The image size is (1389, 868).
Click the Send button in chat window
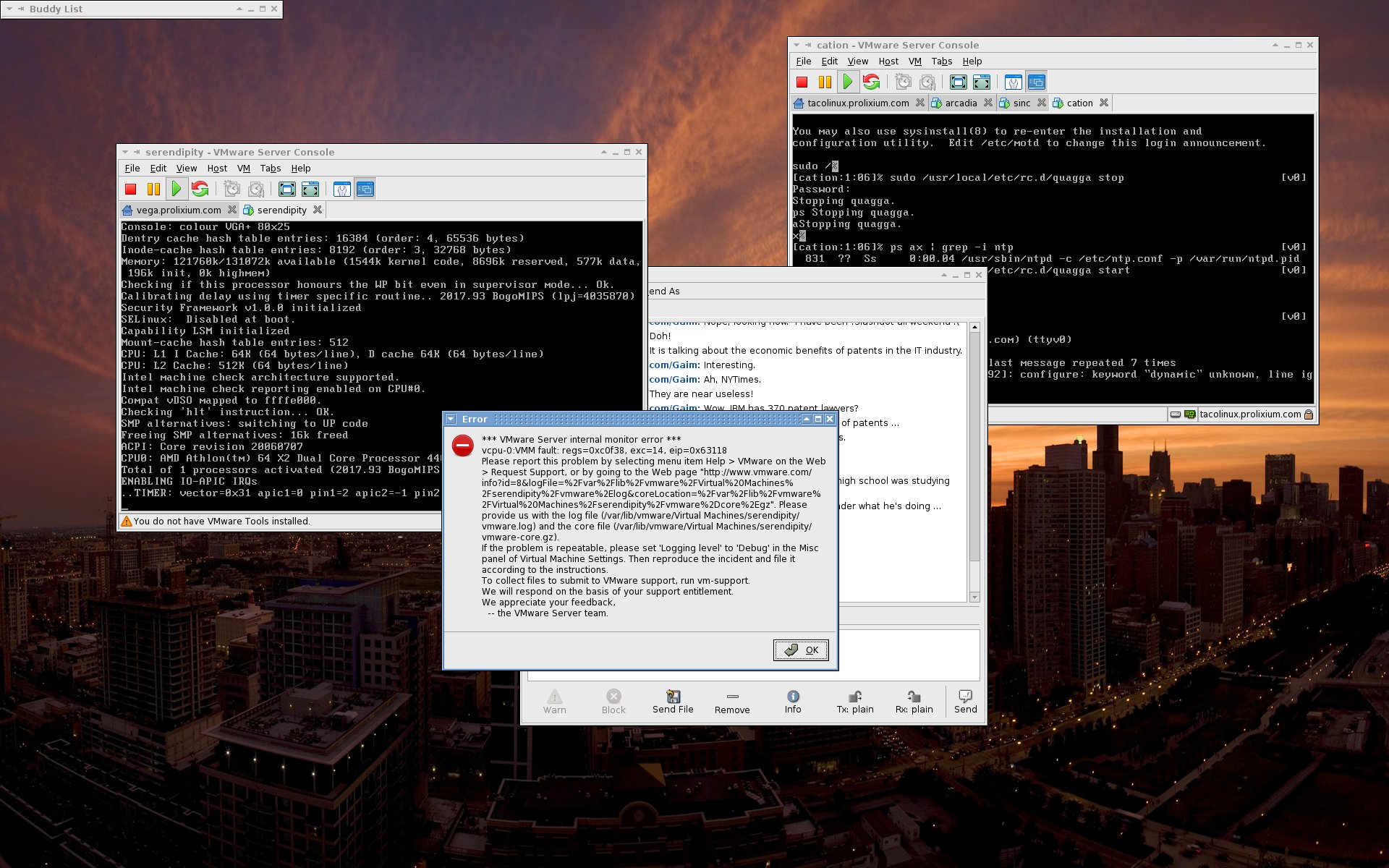(x=965, y=701)
